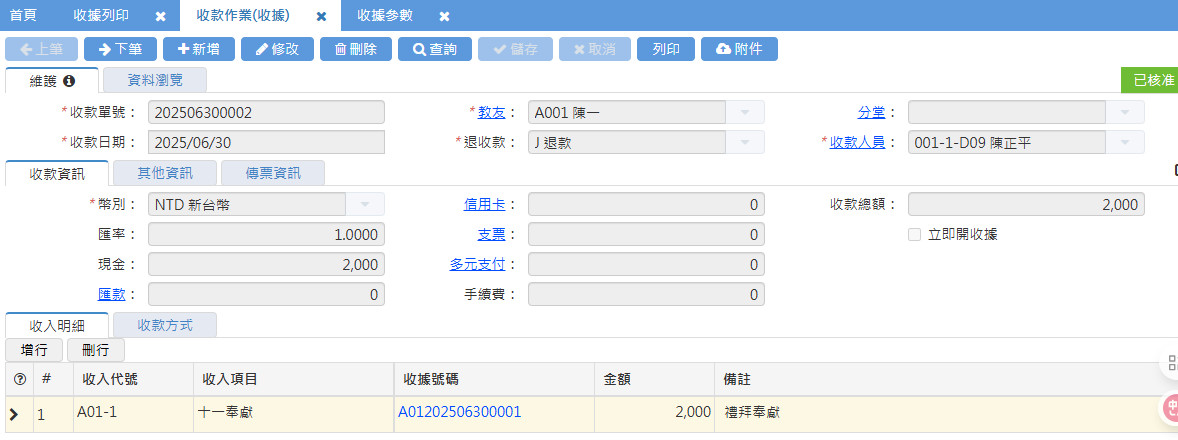Open the 退收款 dropdown
The width and height of the screenshot is (1178, 440).
(743, 143)
